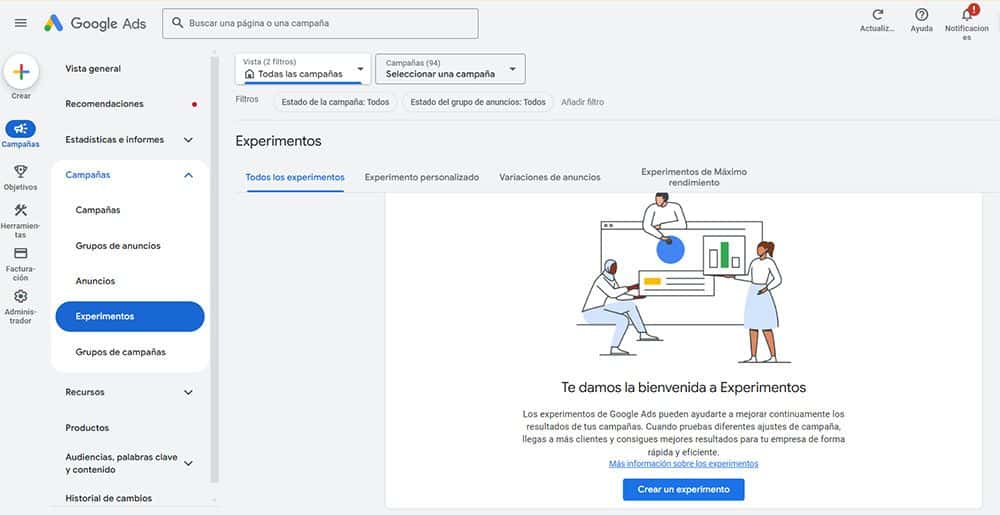
Task: Expand Audiencias, palabras clave y contenido
Action: (188, 463)
